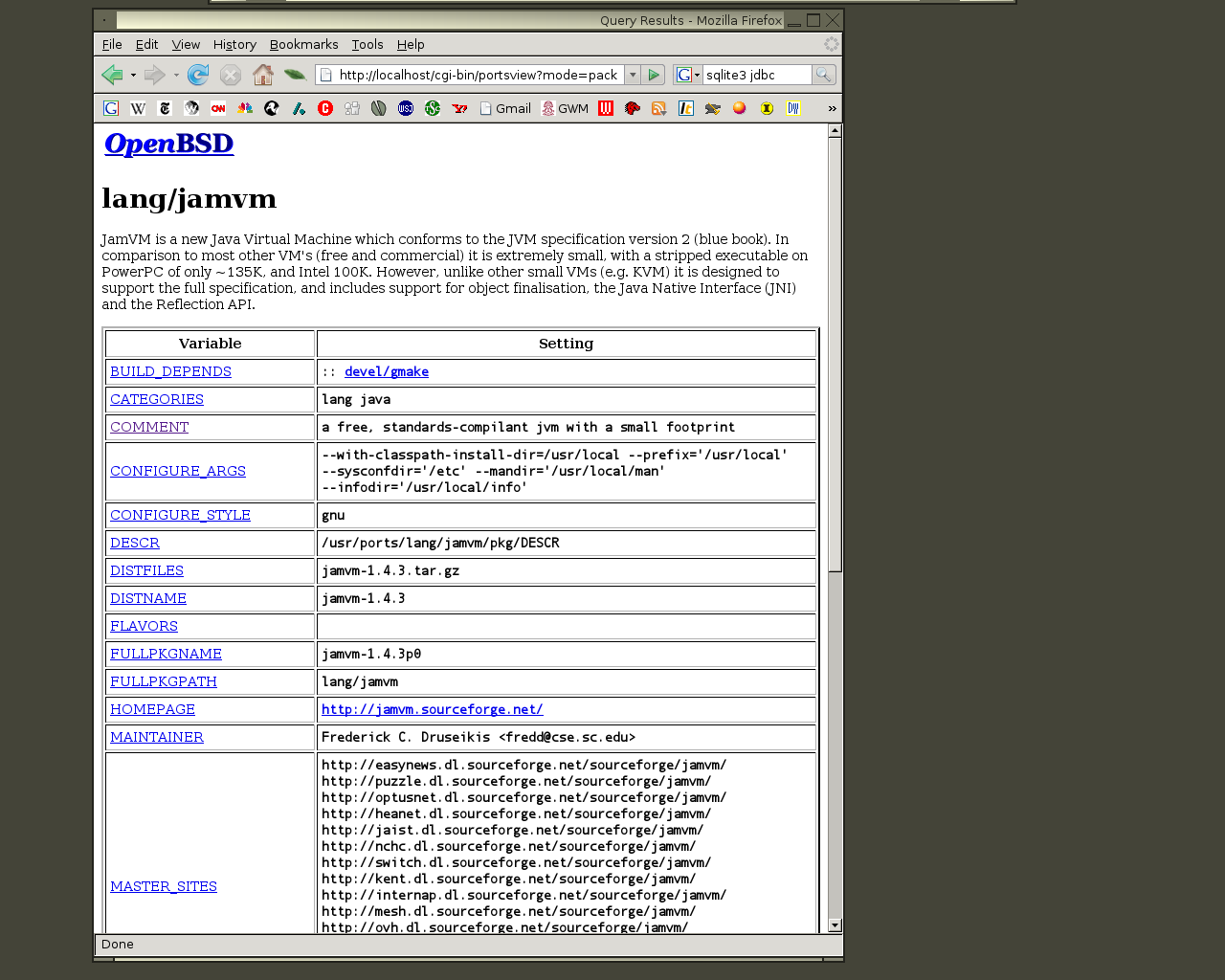Screen dimensions: 1225x980
Task: Click the CONFIGURE_ARGS variable link
Action: (x=178, y=471)
